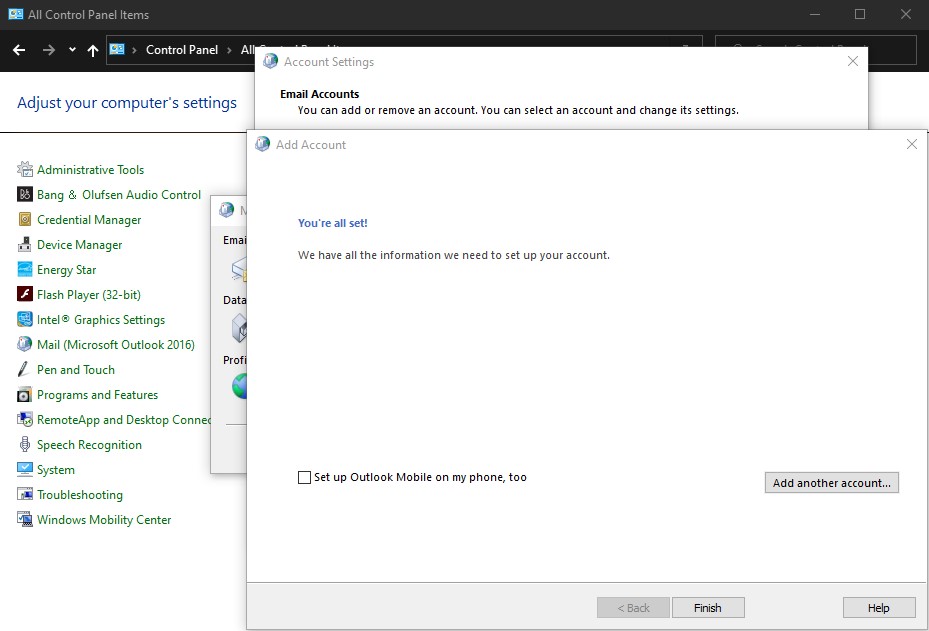Go up one level in Control Panel
The image size is (929, 631).
click(92, 50)
